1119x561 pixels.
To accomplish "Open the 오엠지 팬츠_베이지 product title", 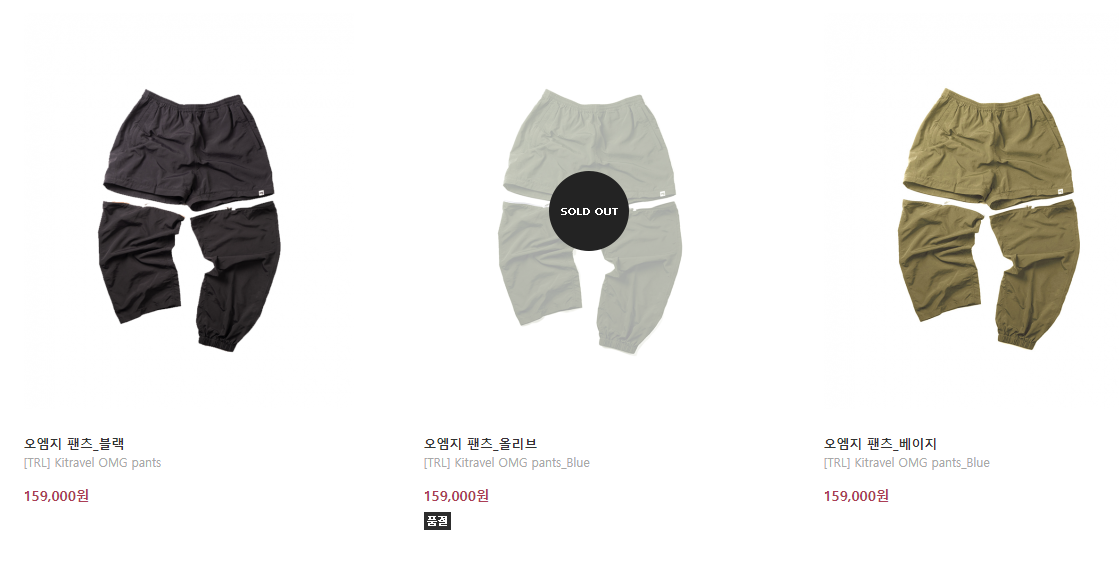I will [880, 444].
